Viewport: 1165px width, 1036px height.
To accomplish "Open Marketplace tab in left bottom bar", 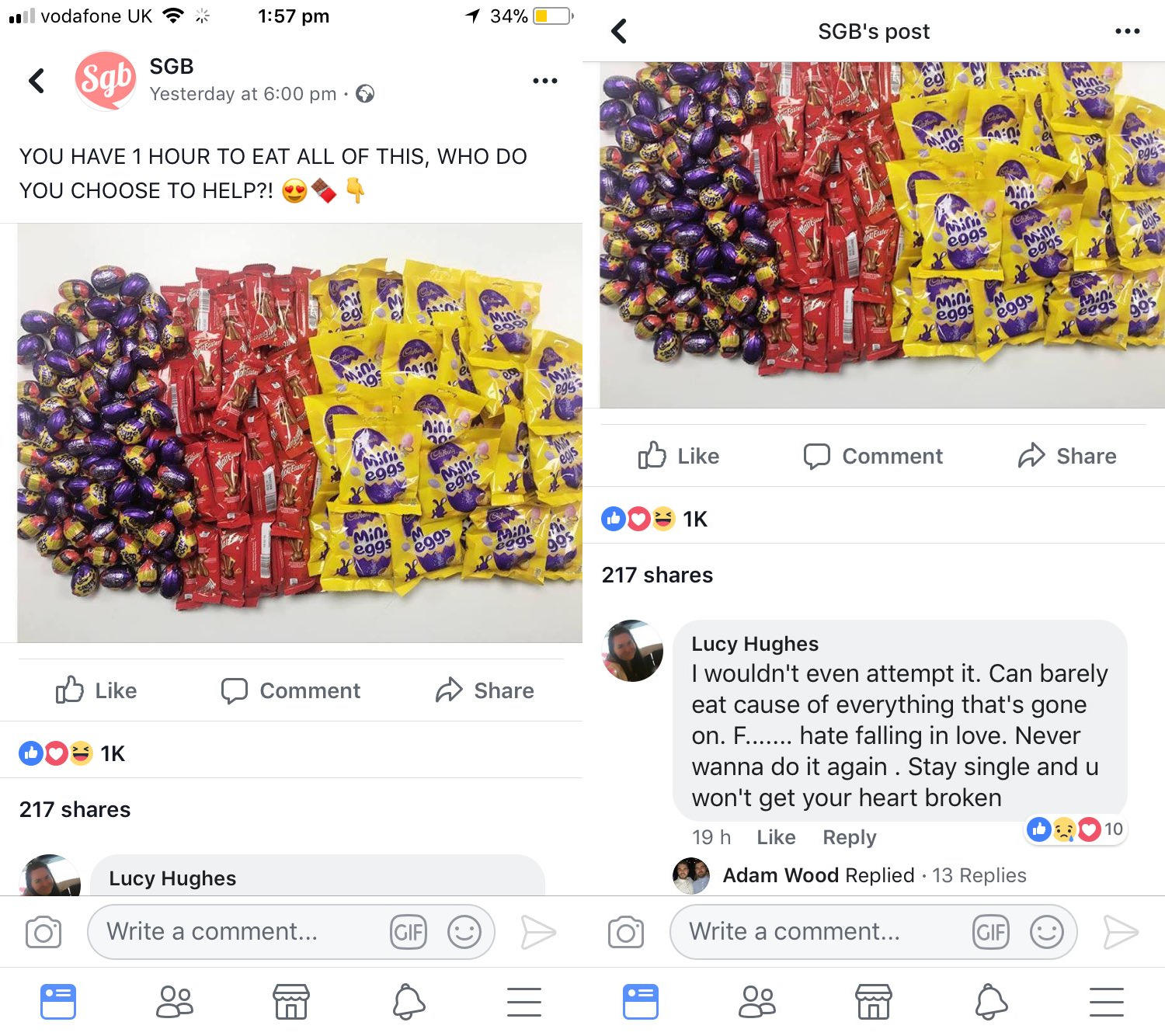I will 291,1001.
